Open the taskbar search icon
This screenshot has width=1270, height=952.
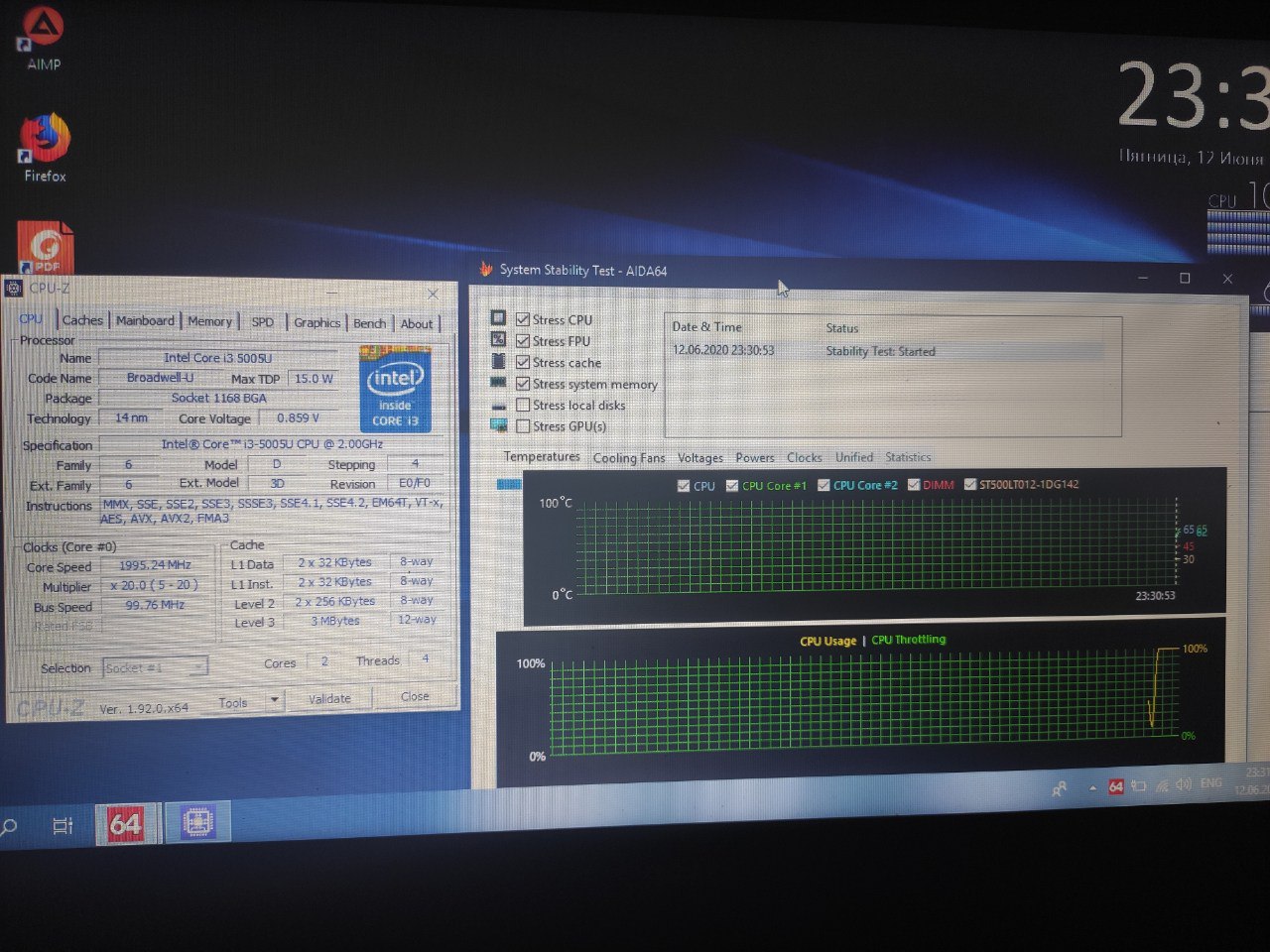[9, 826]
